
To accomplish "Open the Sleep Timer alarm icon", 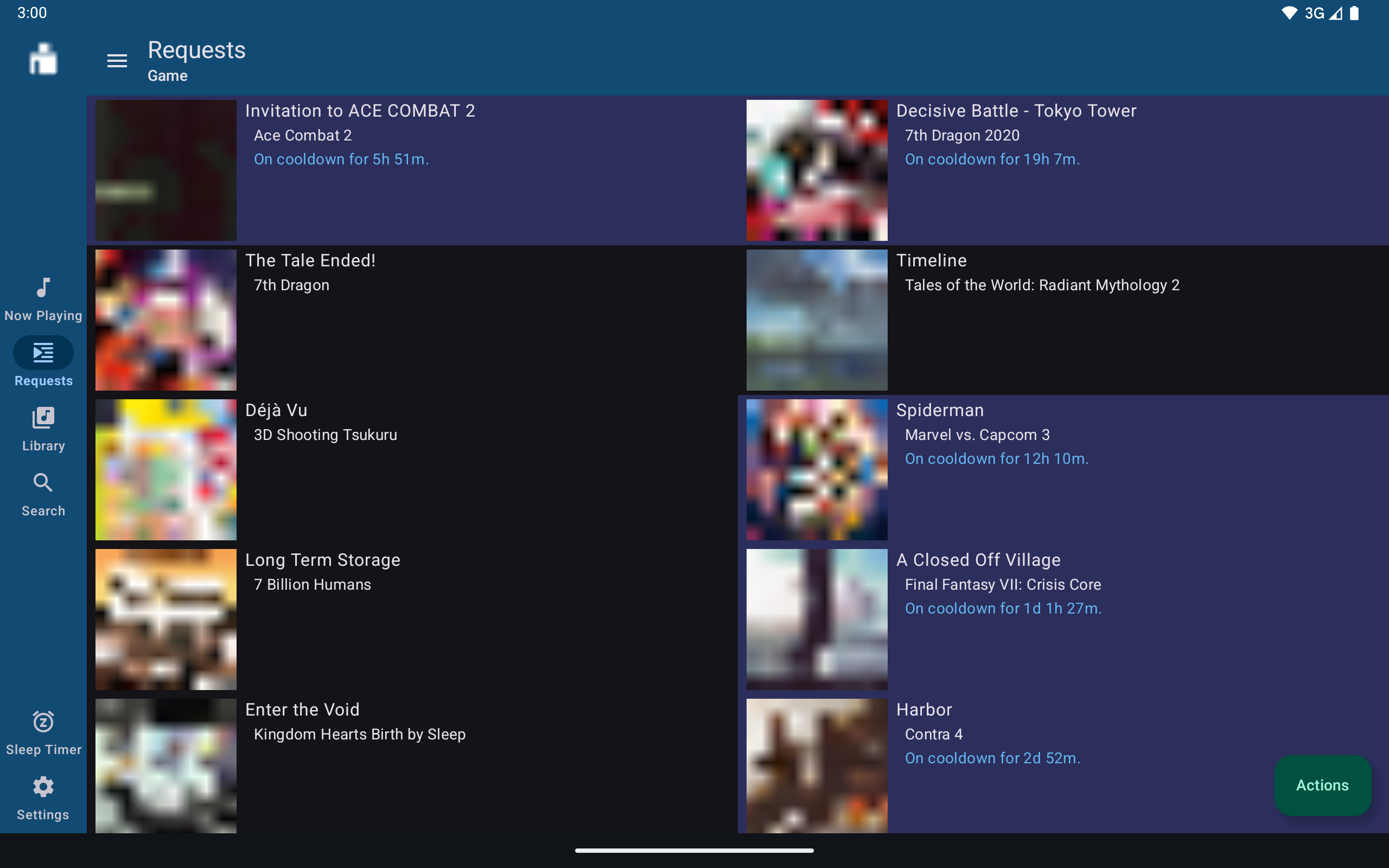I will tap(43, 722).
